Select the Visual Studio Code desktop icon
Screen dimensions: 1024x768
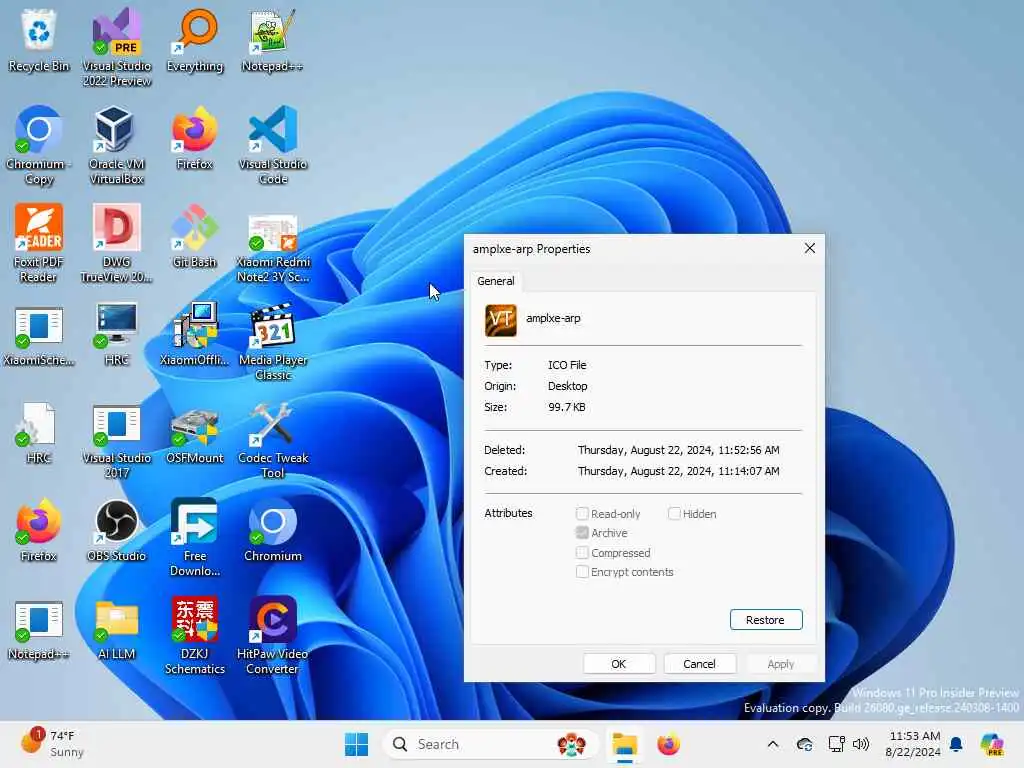tap(272, 145)
